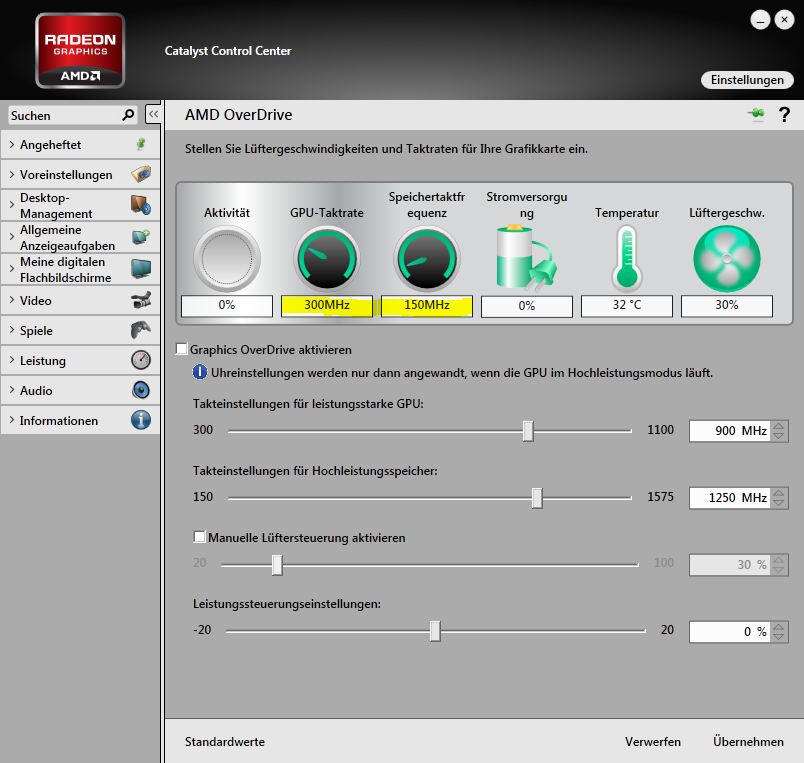
Task: Minimize the Catalyst Control Center window
Action: [760, 20]
